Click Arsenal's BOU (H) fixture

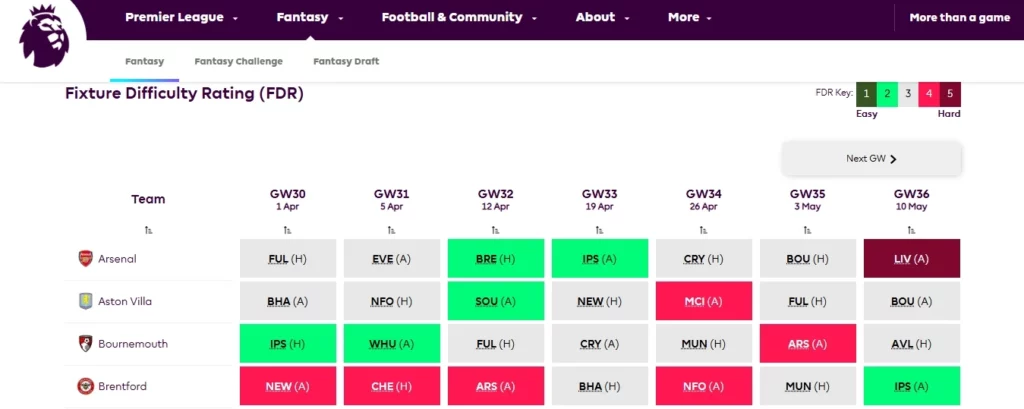click(807, 259)
